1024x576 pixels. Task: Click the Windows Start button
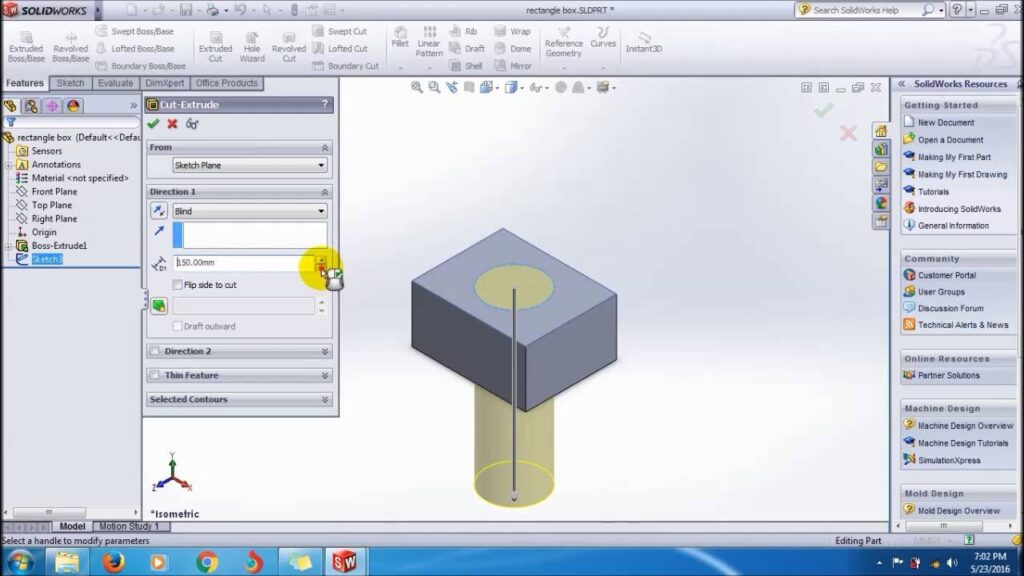pyautogui.click(x=20, y=562)
